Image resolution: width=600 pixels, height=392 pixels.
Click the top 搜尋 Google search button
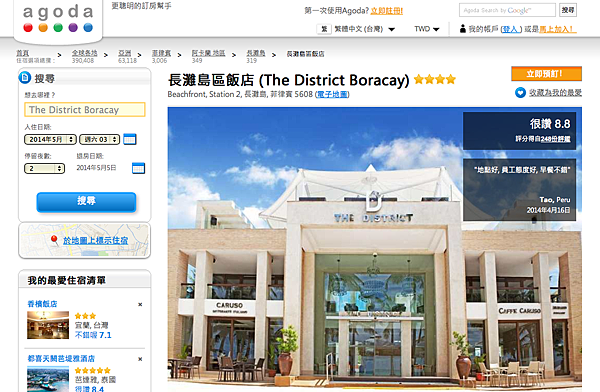568,10
